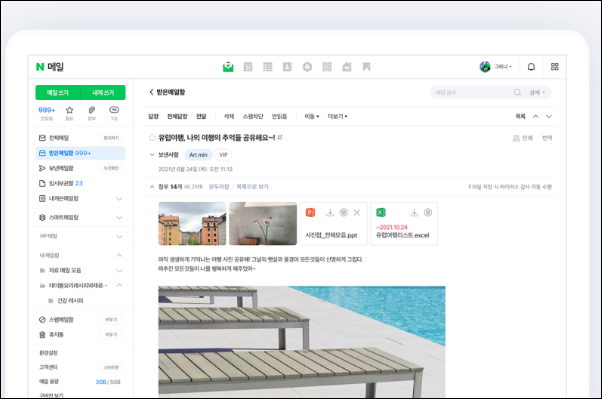The width and height of the screenshot is (602, 399).
Task: Open the user account name dropdown
Action: click(x=503, y=67)
